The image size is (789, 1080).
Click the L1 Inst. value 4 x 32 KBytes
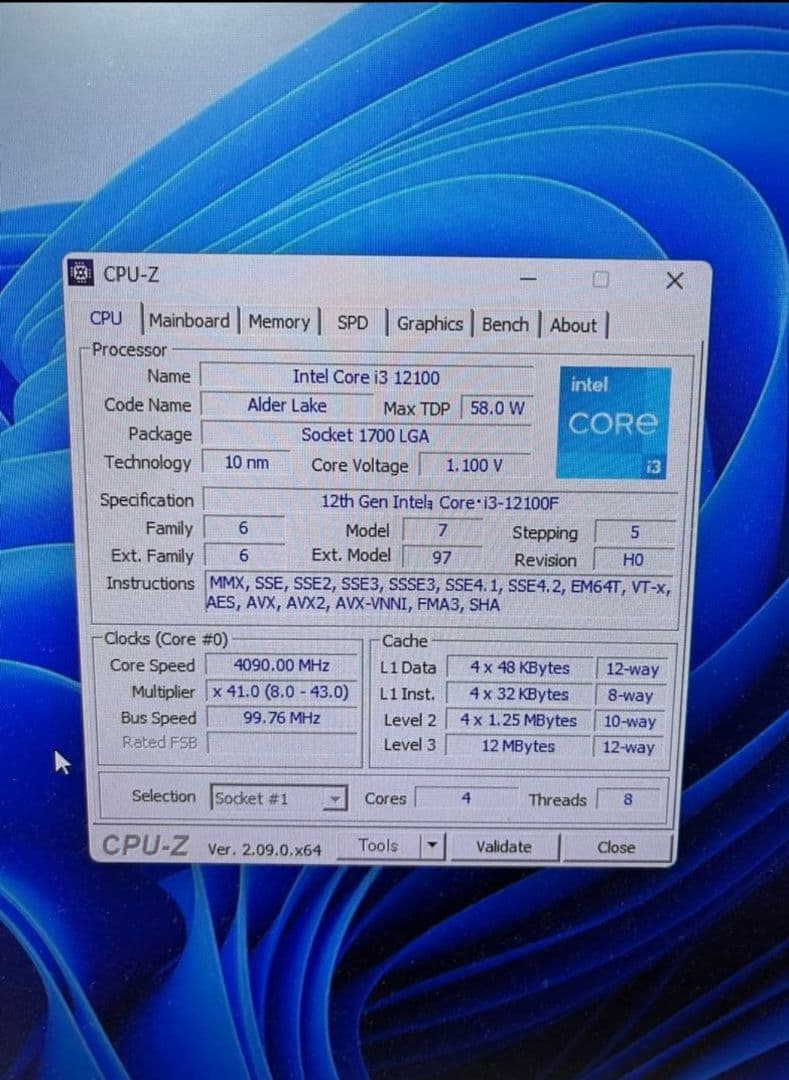pyautogui.click(x=520, y=694)
